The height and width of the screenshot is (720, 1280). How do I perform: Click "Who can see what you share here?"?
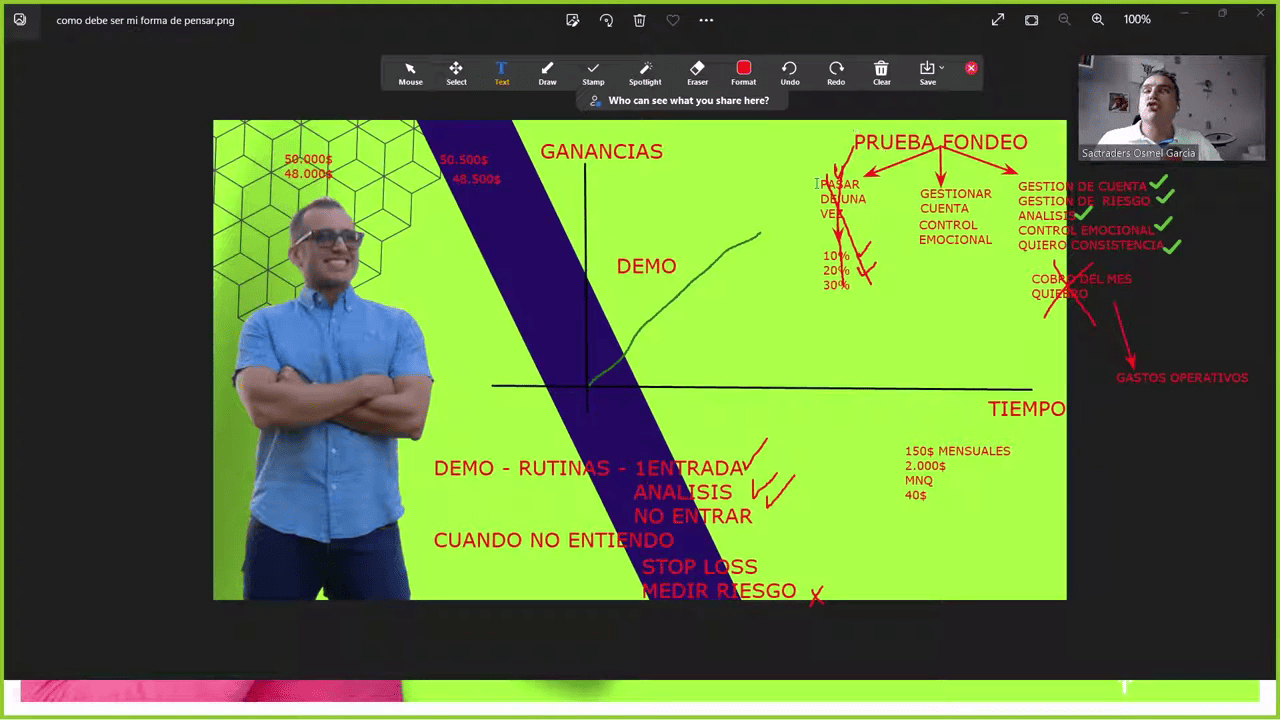tap(688, 101)
